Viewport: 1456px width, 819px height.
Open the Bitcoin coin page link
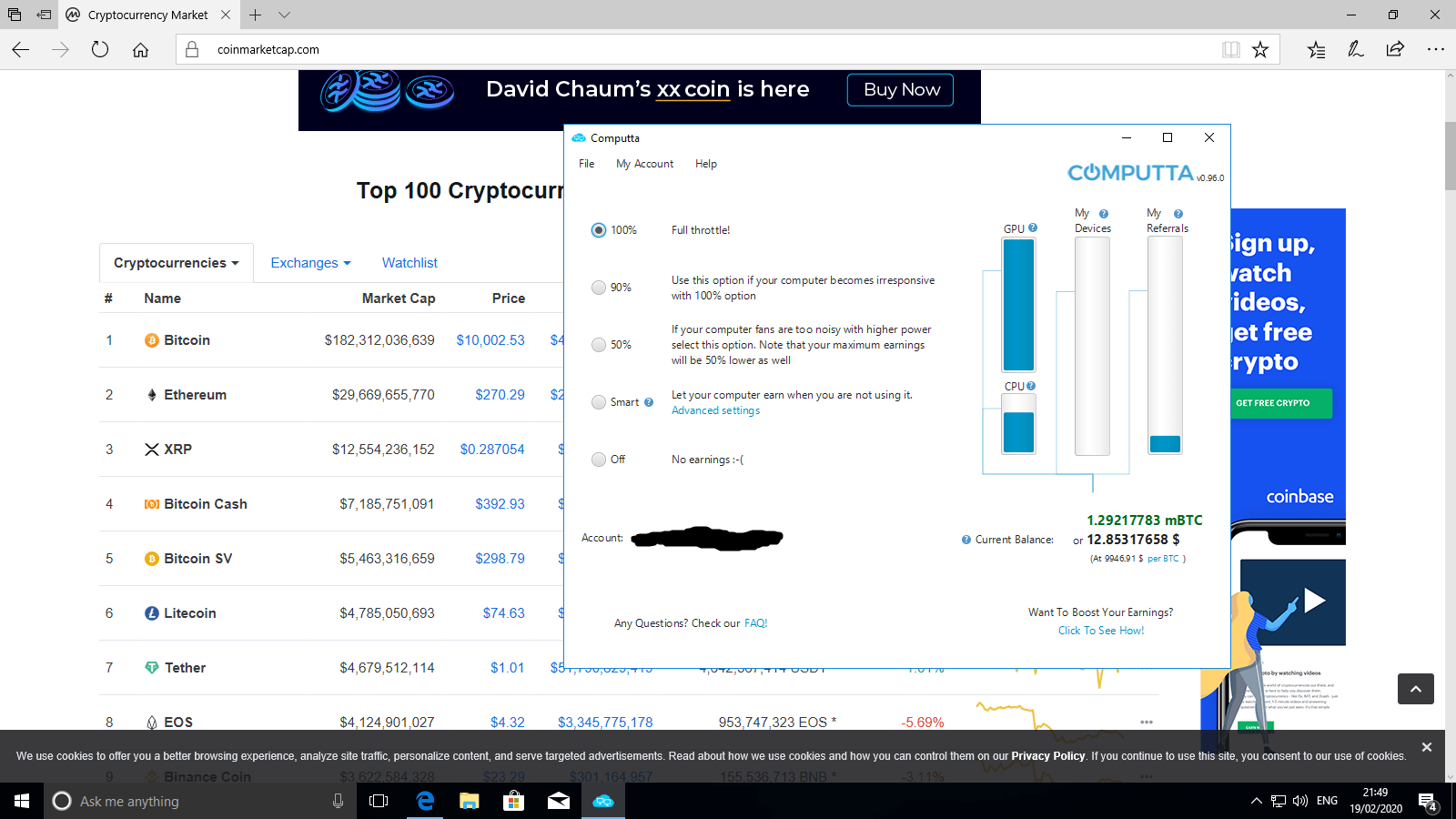click(x=187, y=340)
